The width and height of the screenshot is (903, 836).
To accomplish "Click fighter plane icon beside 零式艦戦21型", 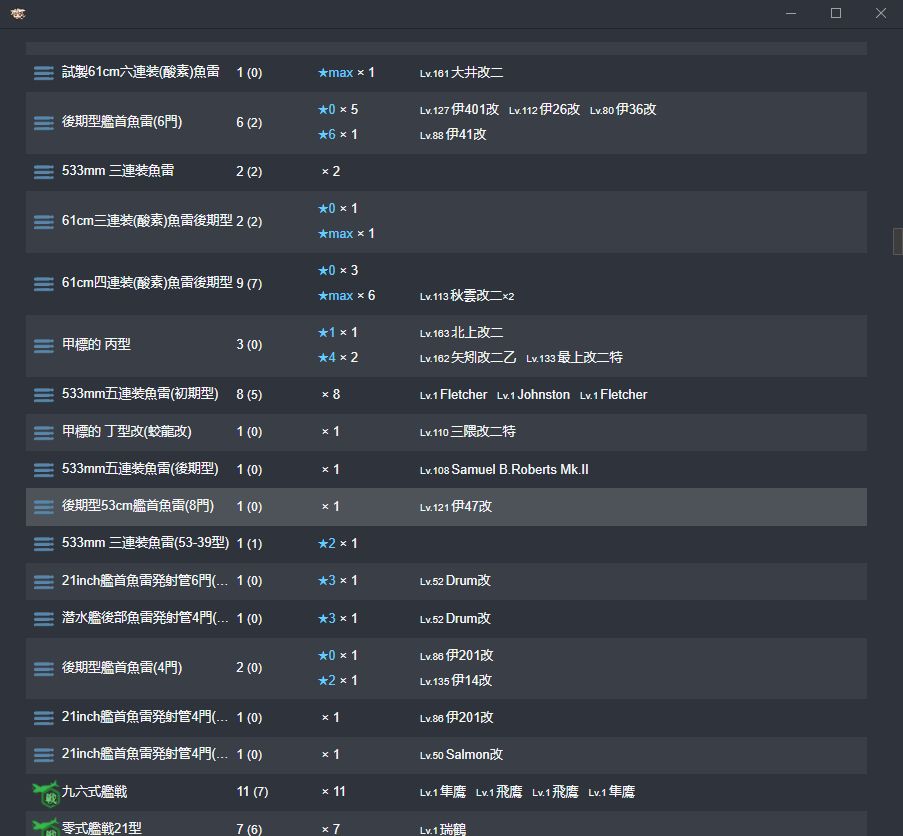I will (46, 828).
